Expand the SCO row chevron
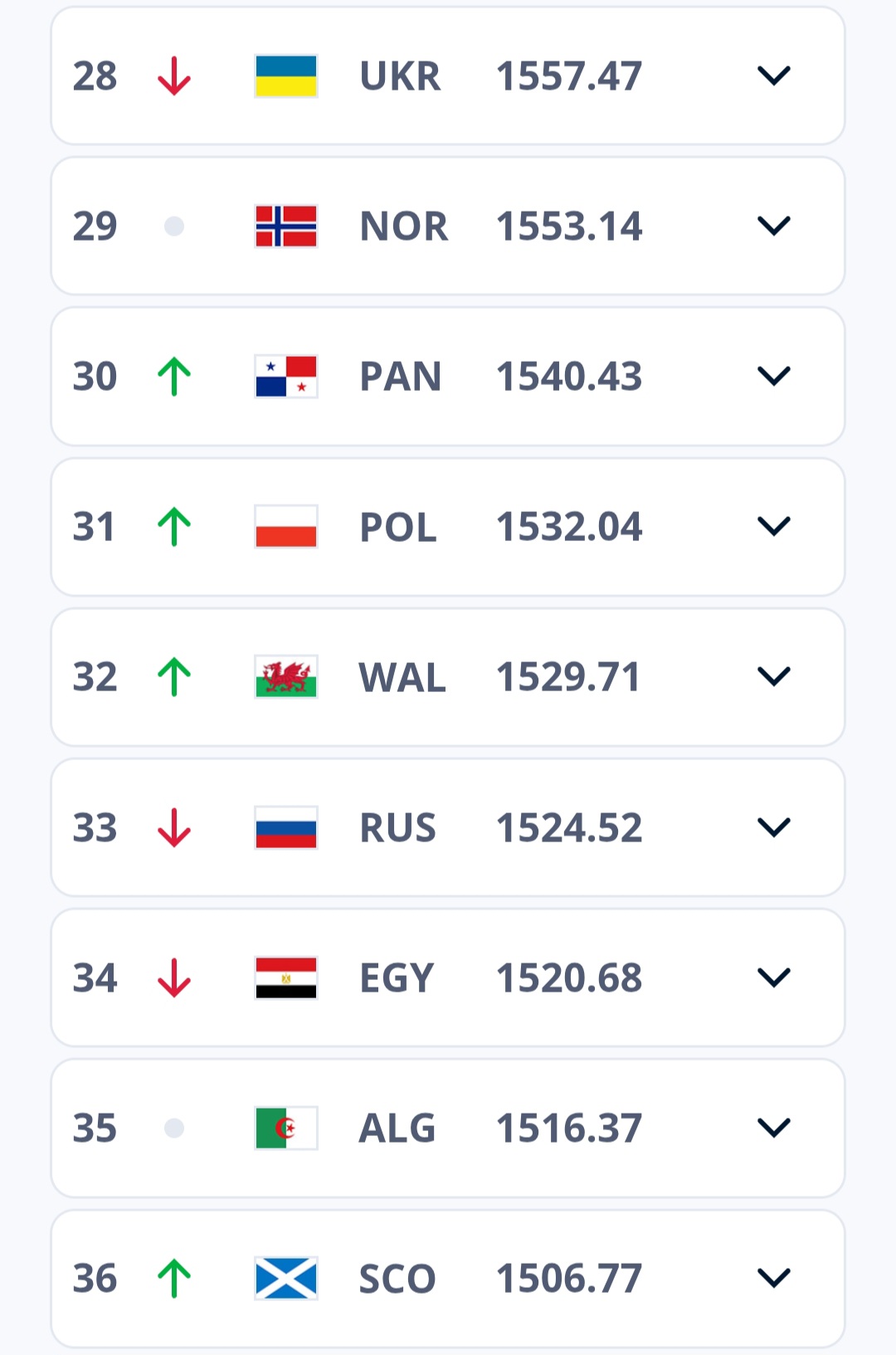Image resolution: width=896 pixels, height=1355 pixels. coord(773,1278)
